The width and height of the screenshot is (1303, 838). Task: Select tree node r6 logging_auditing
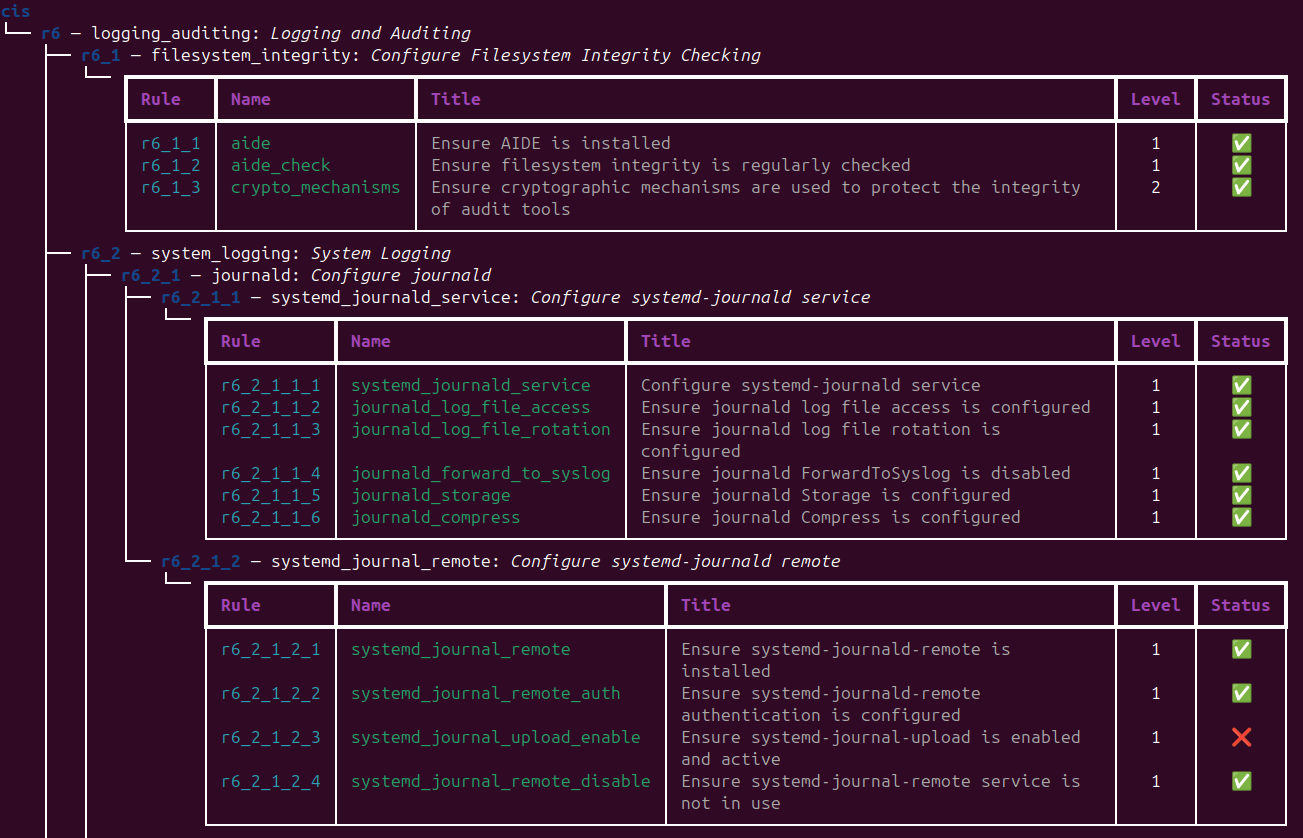coord(256,33)
